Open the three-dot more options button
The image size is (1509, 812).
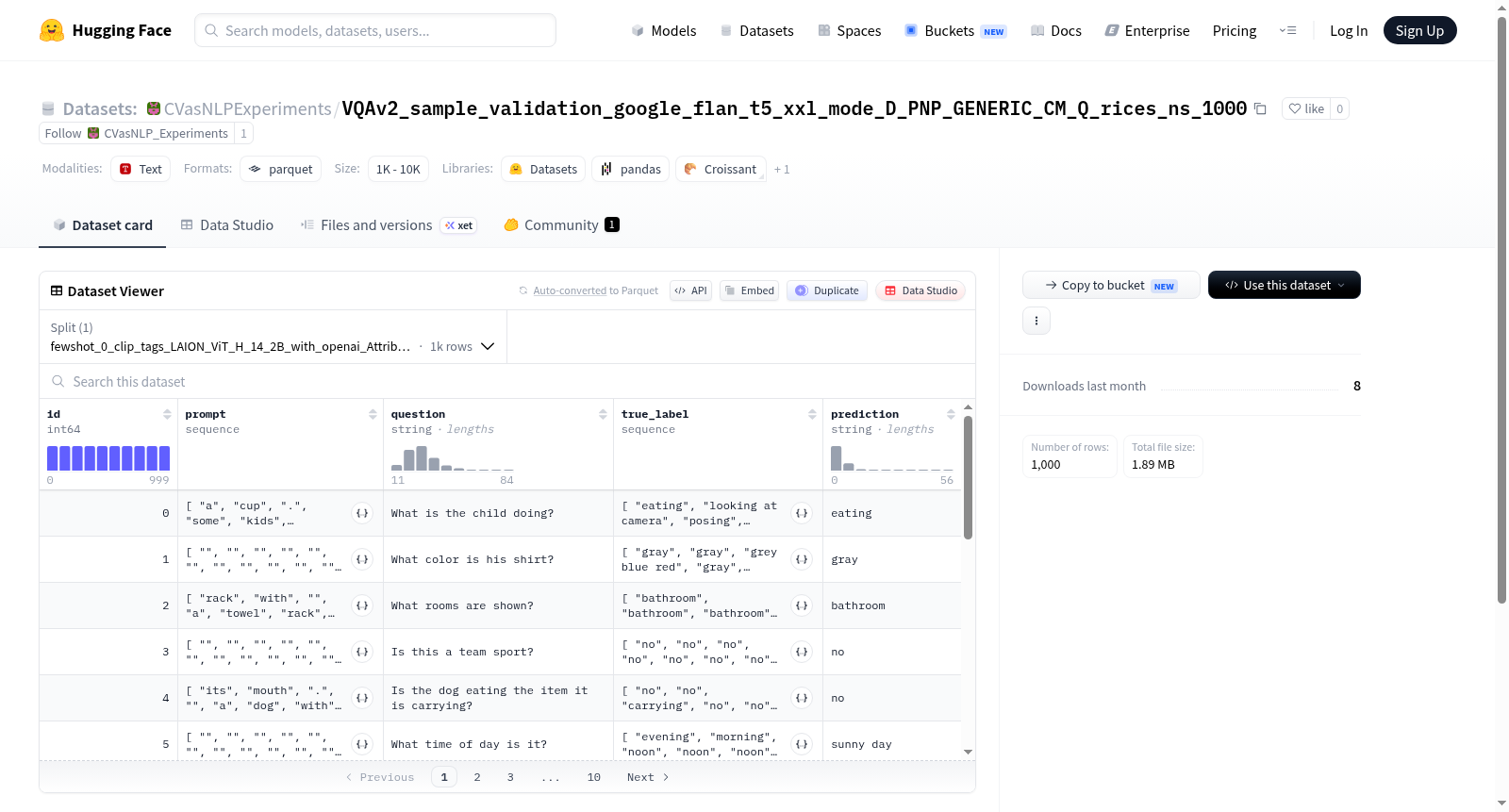click(1036, 321)
